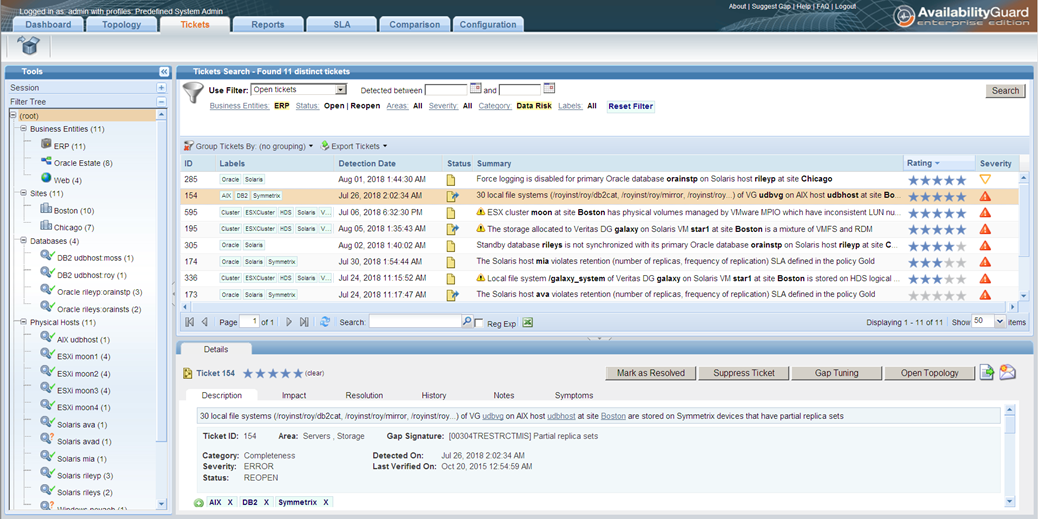Click status icon for ticket 285

pyautogui.click(x=451, y=179)
